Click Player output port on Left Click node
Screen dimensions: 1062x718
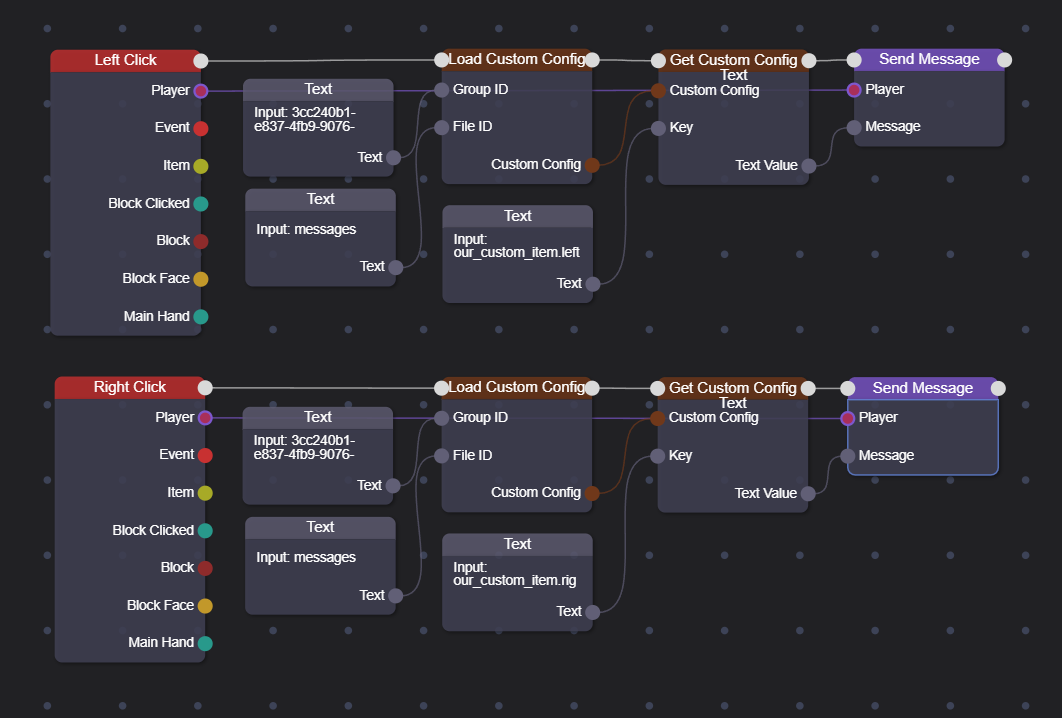200,91
